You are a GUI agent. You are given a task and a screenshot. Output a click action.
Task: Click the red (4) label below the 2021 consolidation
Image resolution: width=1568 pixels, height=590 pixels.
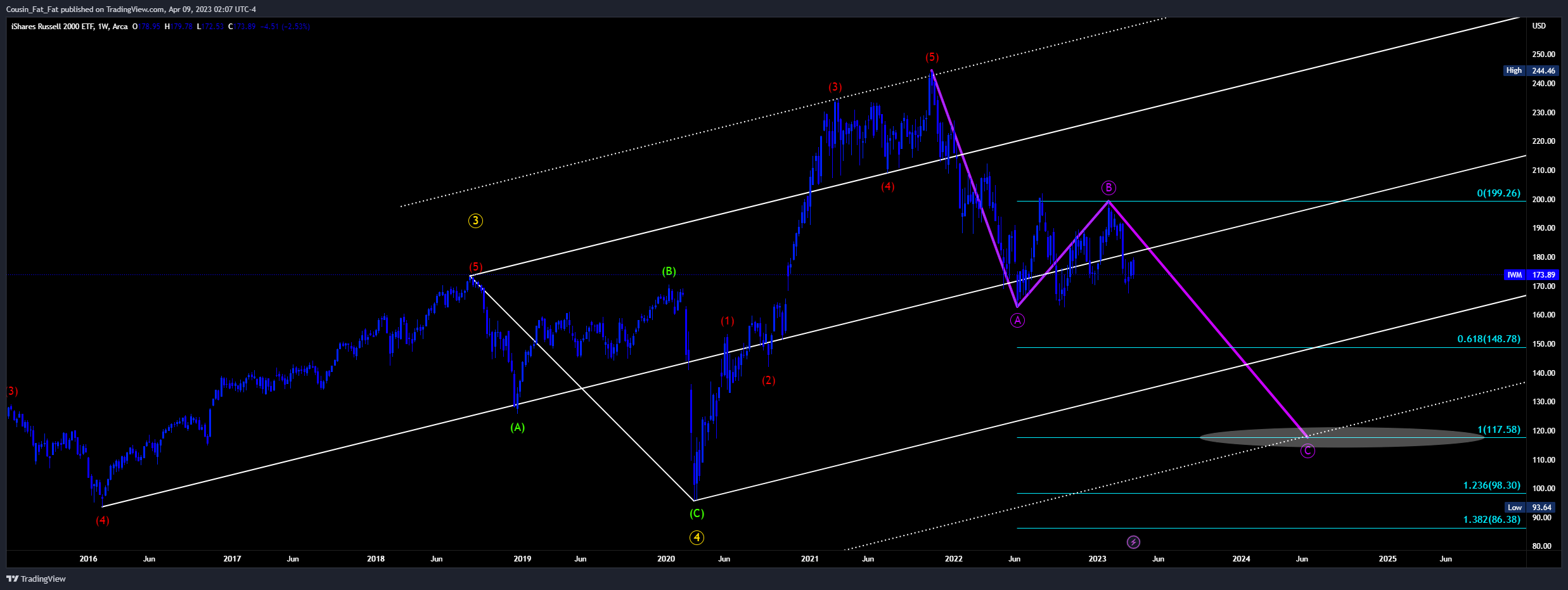[x=888, y=186]
